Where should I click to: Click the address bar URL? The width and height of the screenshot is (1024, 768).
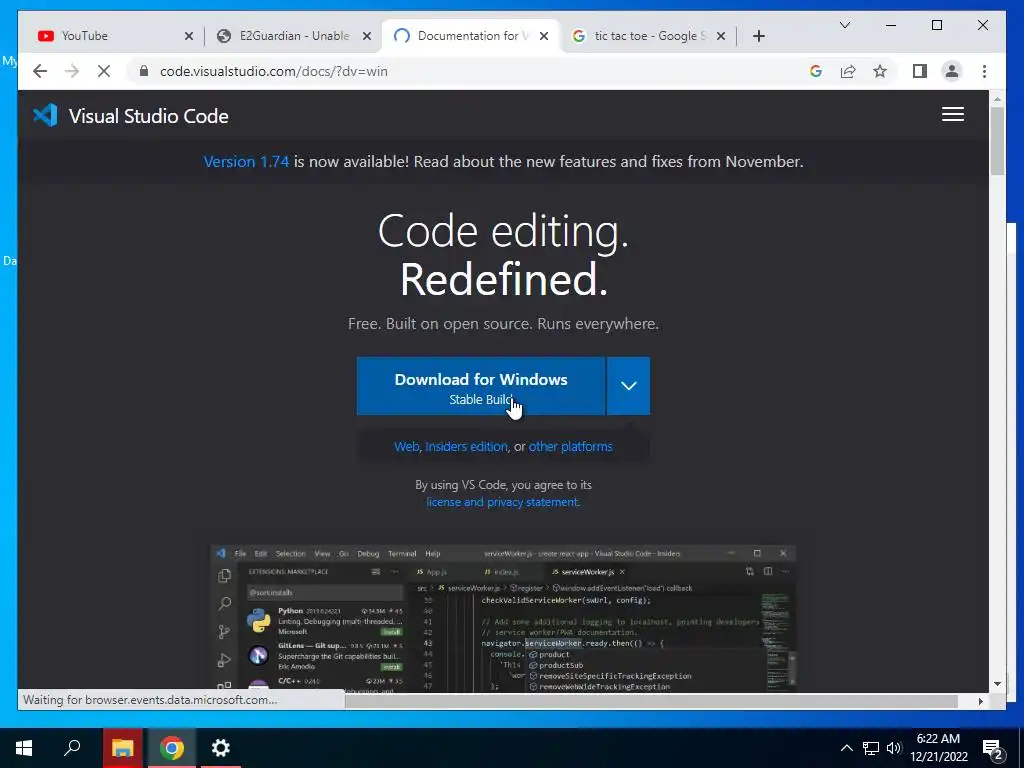274,71
